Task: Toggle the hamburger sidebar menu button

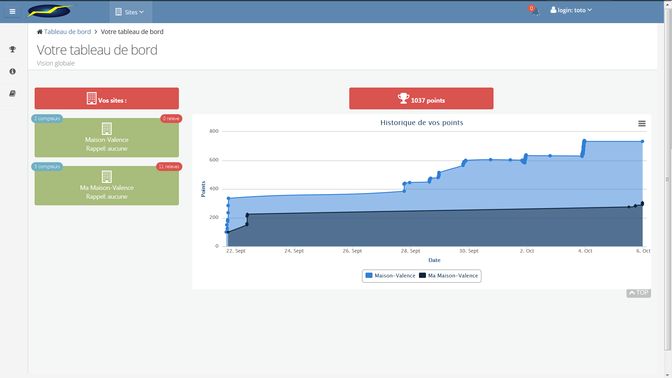Action: (x=12, y=12)
